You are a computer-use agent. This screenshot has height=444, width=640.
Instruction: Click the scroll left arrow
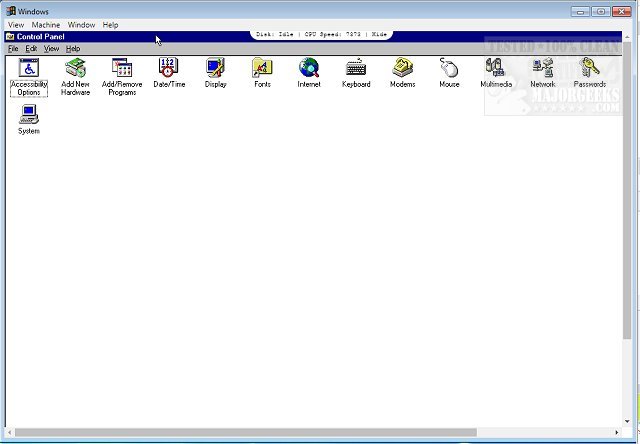pos(9,432)
